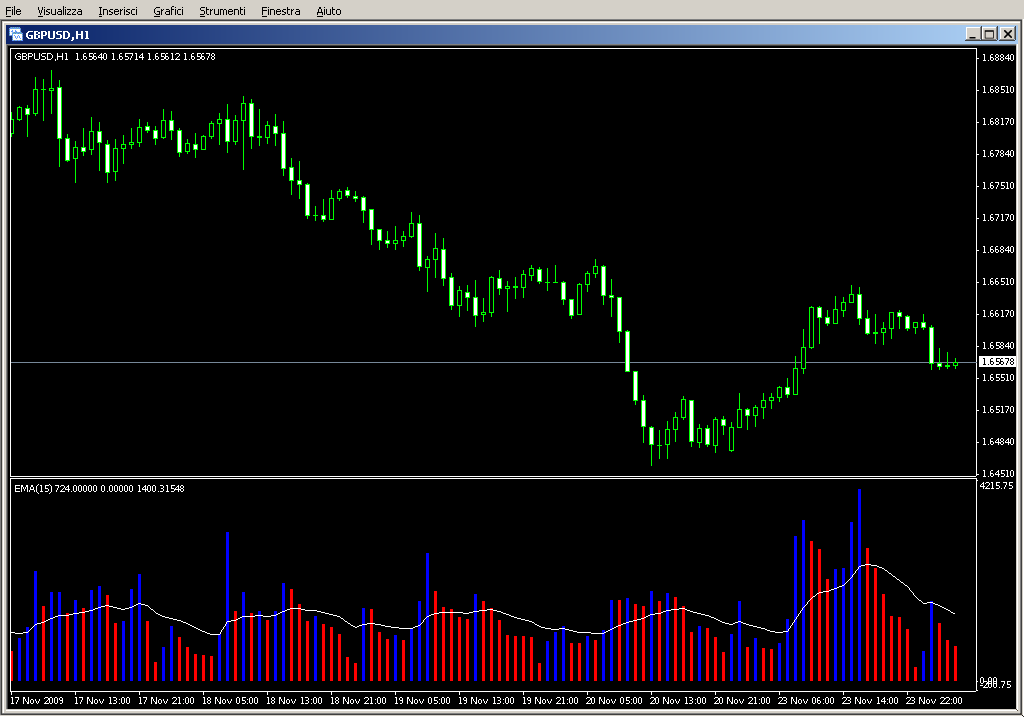Click the 19 Nov 13:00 time label

coord(486,701)
